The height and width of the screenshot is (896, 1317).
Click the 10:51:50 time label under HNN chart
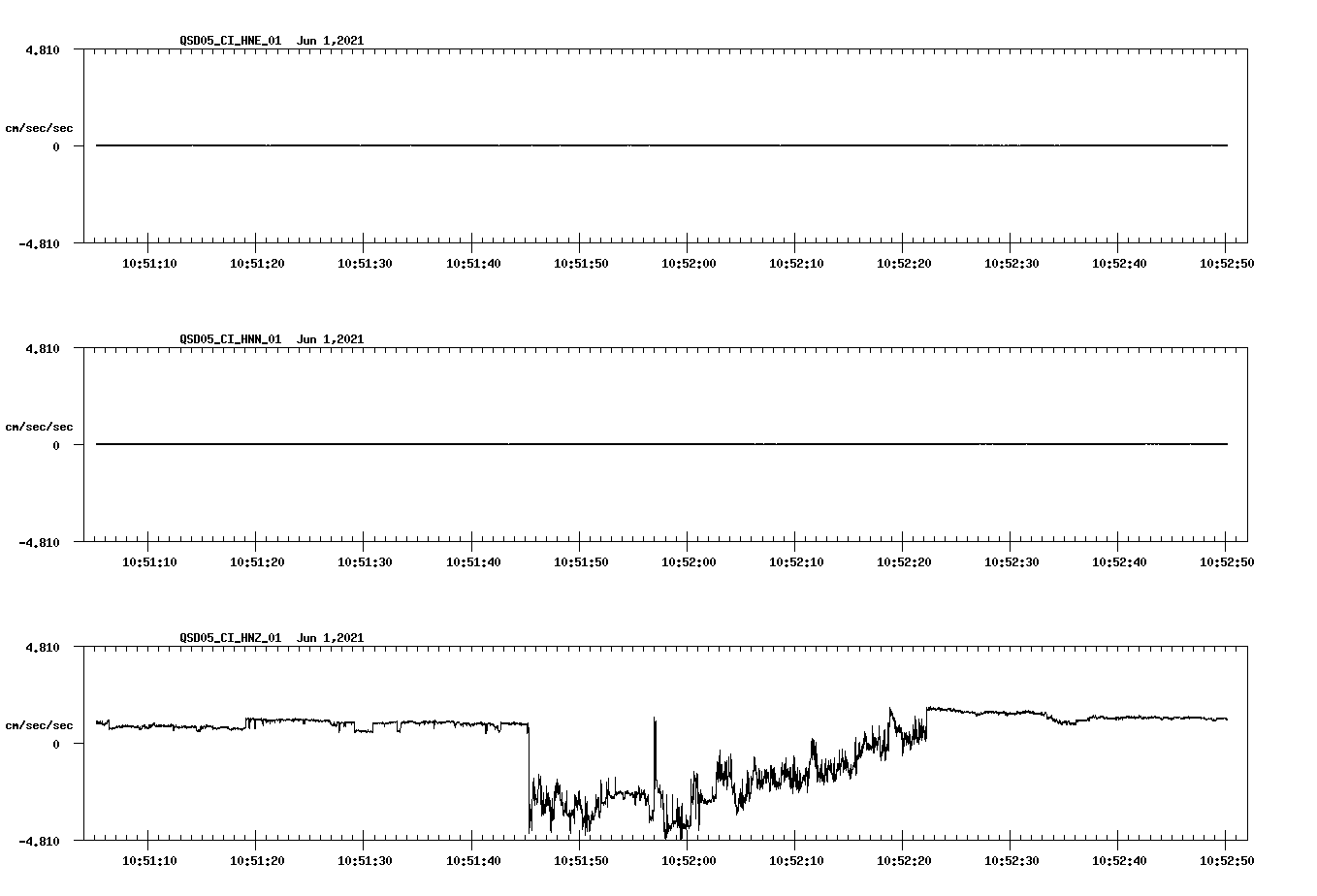point(581,562)
